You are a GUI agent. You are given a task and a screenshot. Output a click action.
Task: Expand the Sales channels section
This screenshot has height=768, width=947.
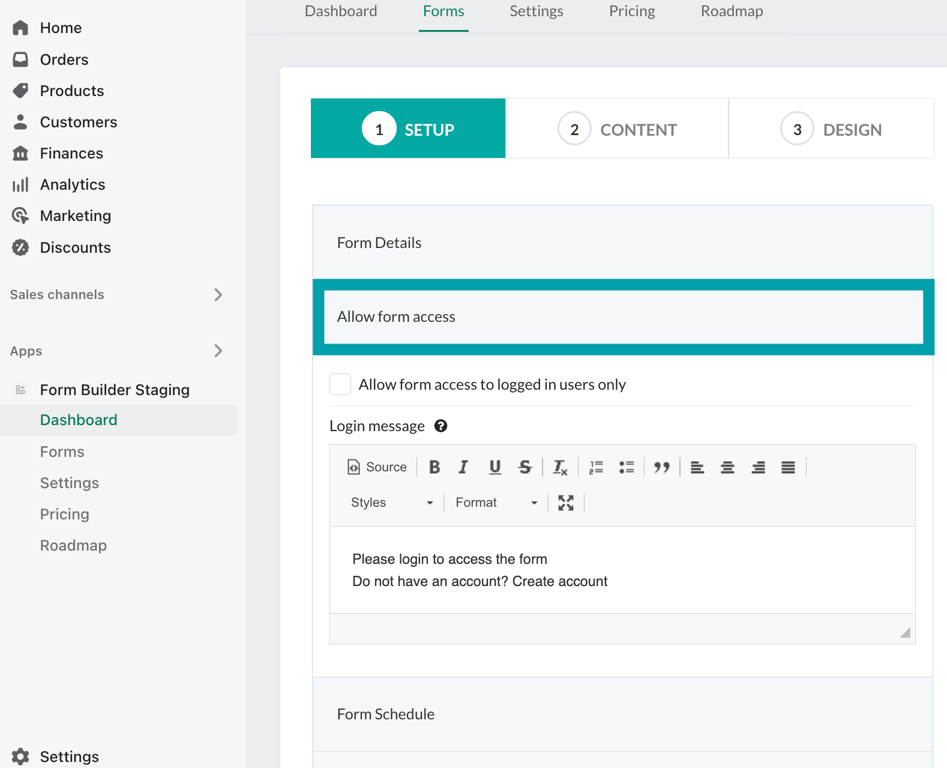[x=218, y=295]
